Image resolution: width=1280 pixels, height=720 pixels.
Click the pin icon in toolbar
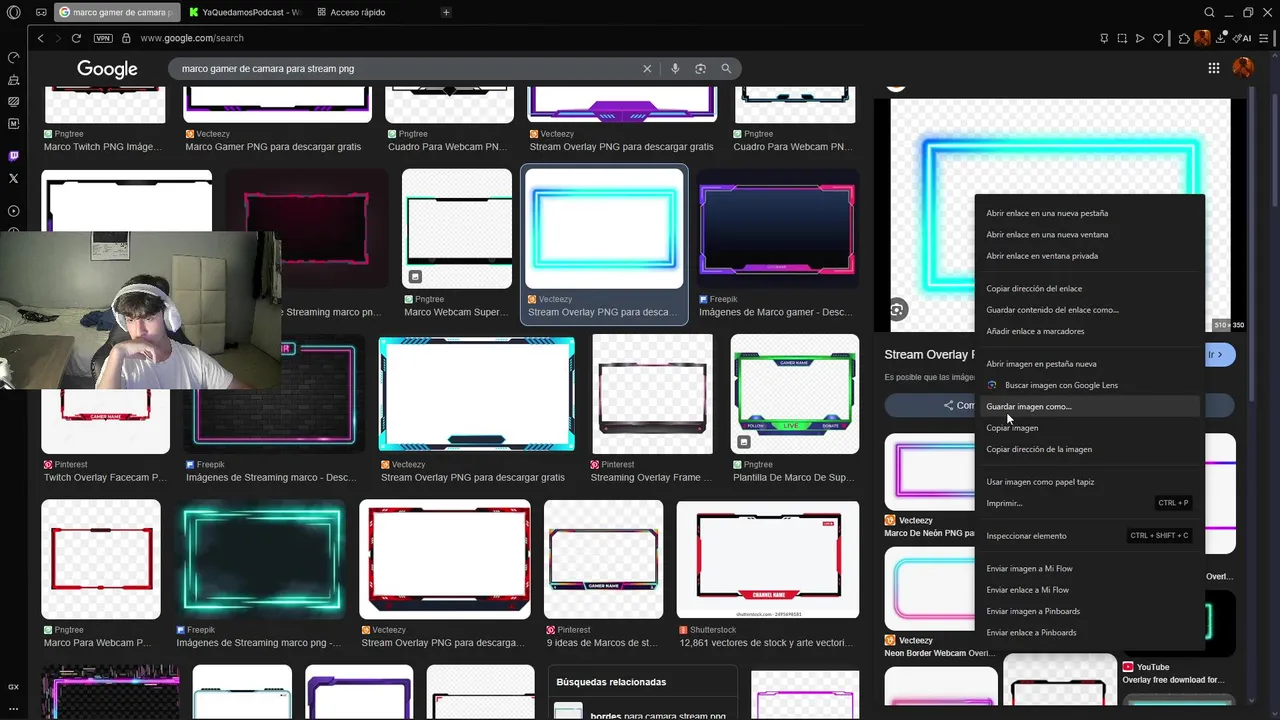tap(1104, 38)
